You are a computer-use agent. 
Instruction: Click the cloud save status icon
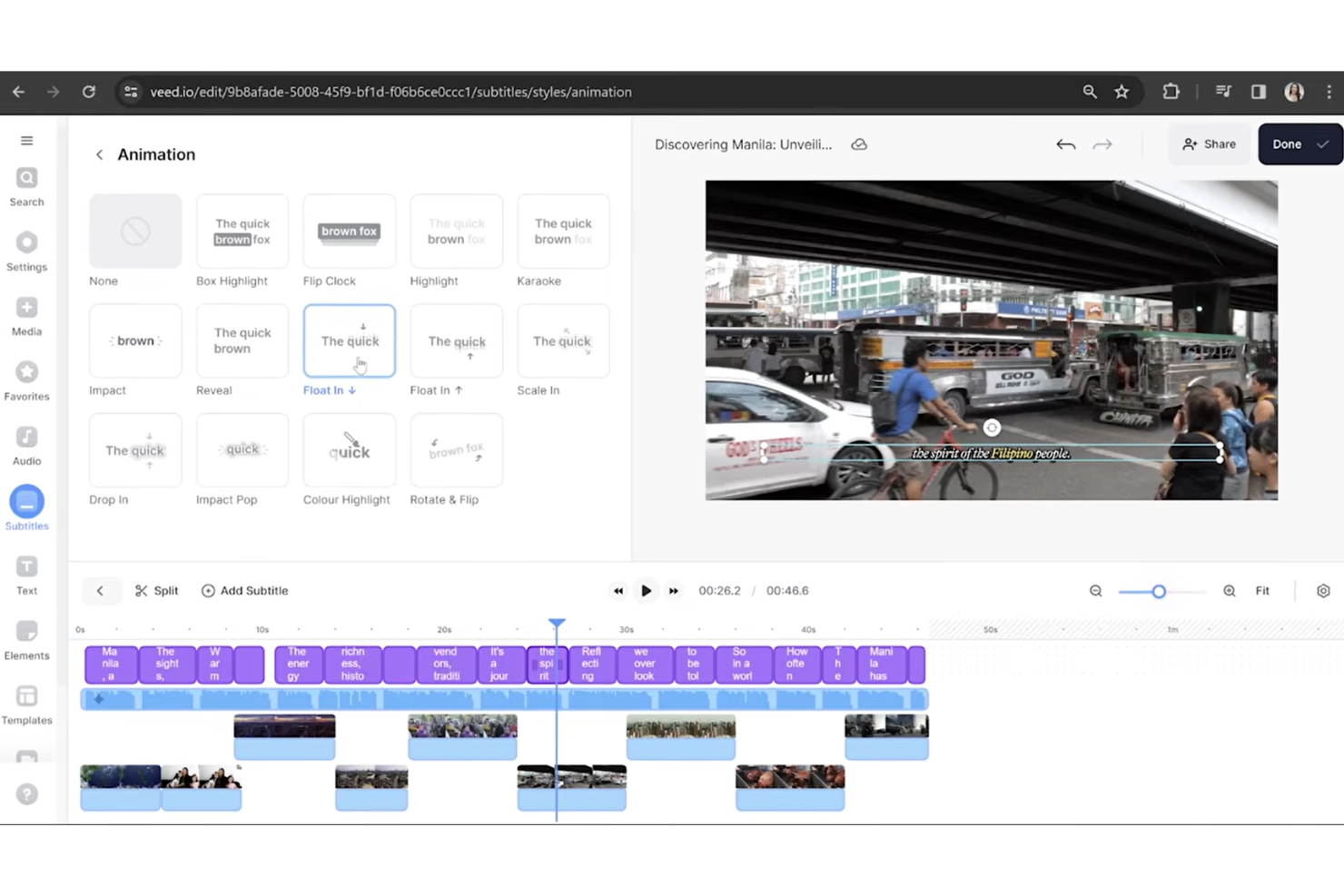pyautogui.click(x=859, y=144)
